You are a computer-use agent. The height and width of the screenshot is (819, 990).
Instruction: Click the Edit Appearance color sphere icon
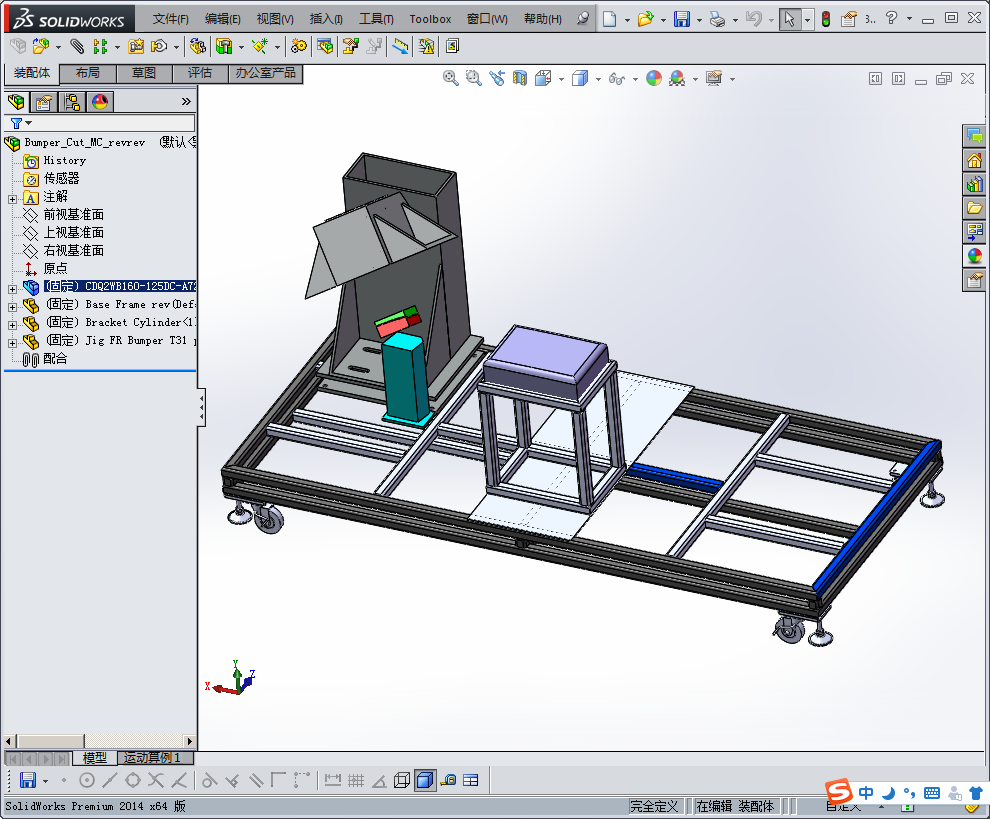pyautogui.click(x=654, y=78)
